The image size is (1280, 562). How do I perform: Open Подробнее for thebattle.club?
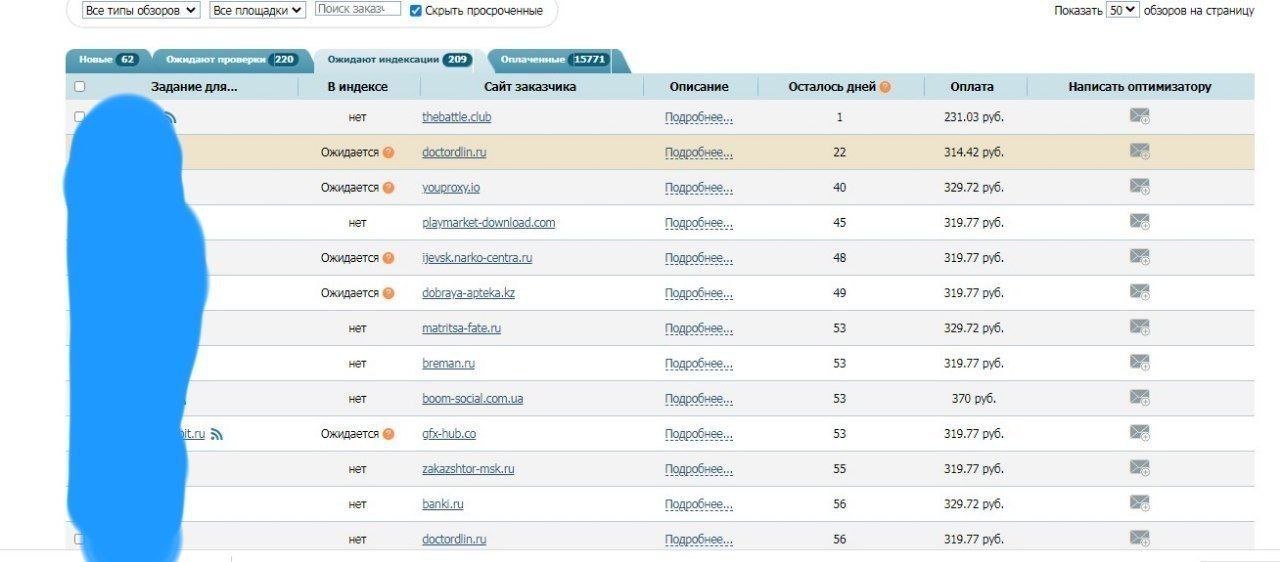pyautogui.click(x=699, y=117)
